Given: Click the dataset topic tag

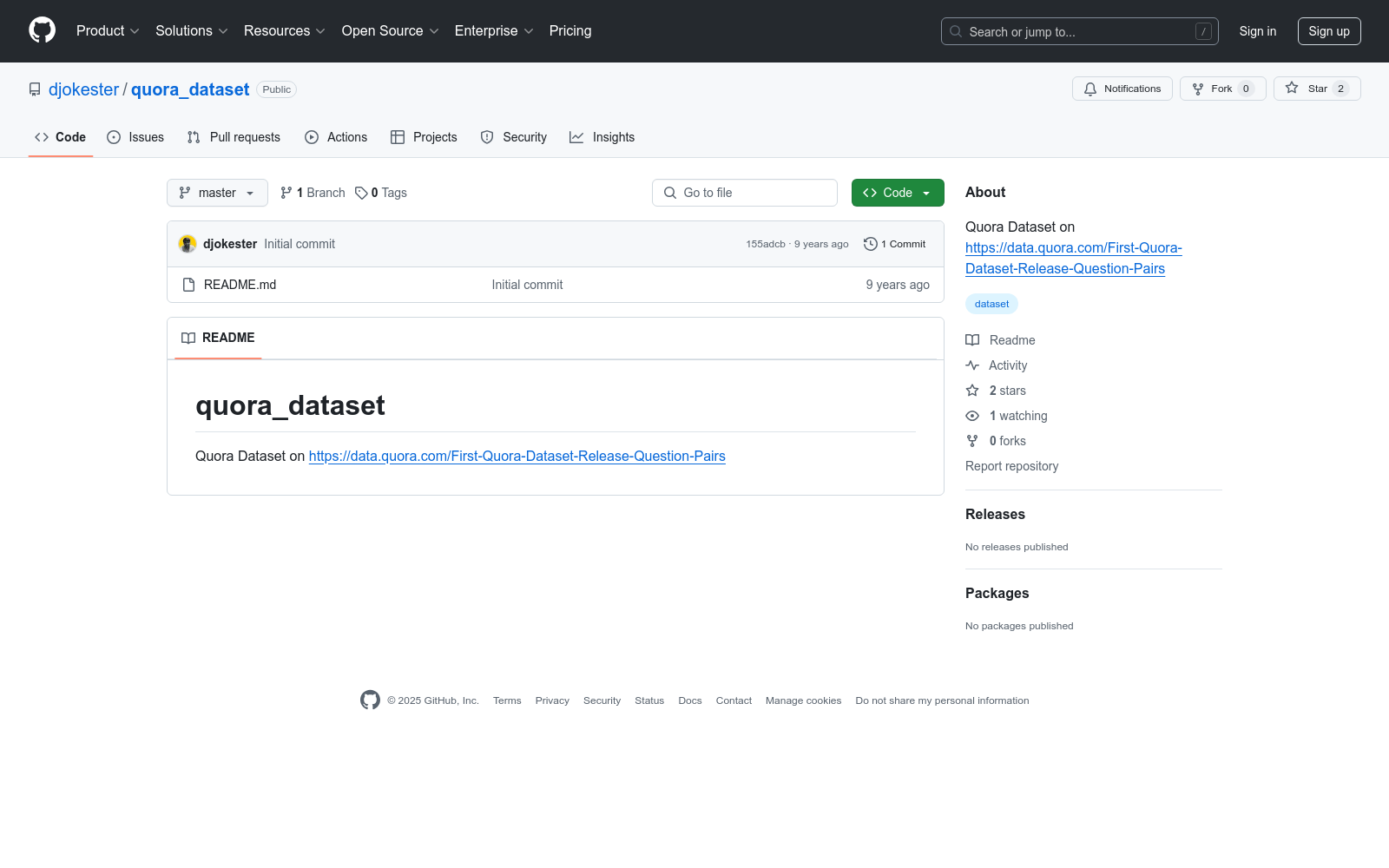Looking at the screenshot, I should point(991,304).
